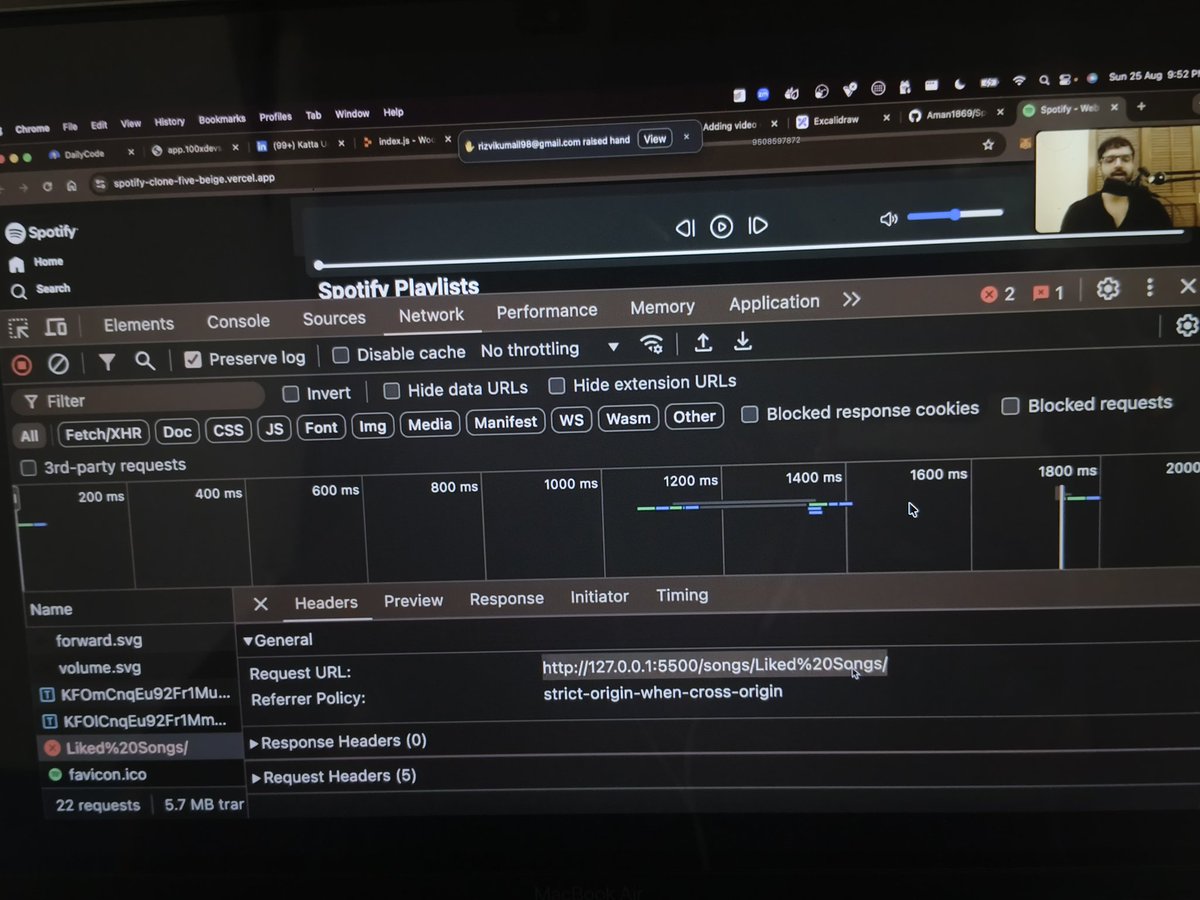This screenshot has width=1200, height=900.
Task: Check Blocked response cookies checkbox
Action: click(749, 414)
